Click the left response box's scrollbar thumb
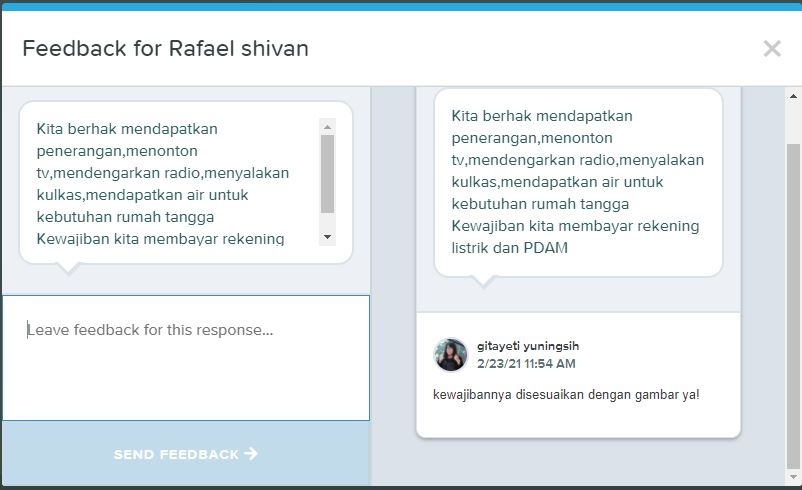Image resolution: width=802 pixels, height=490 pixels. coord(327,174)
